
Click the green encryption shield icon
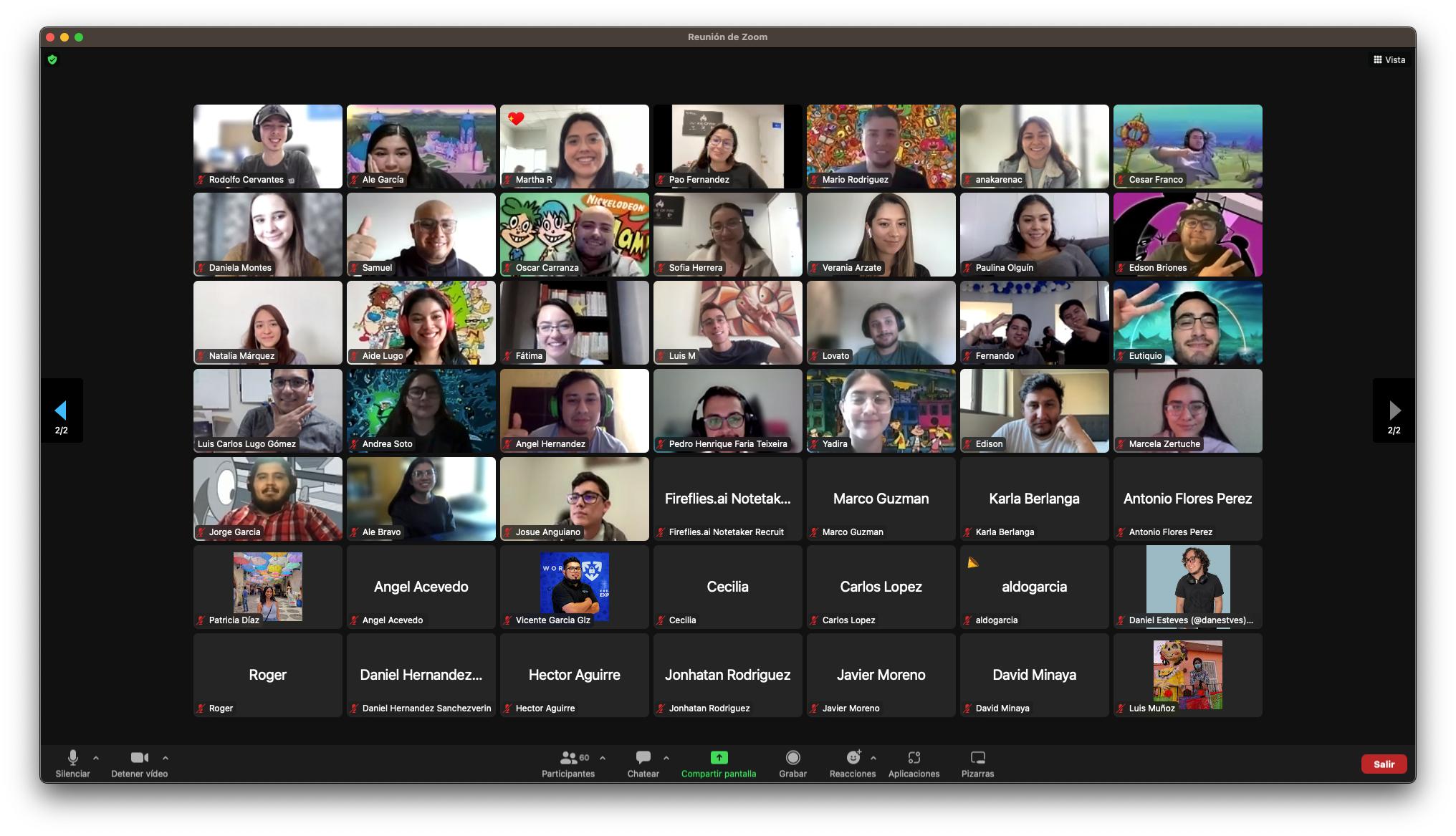[x=52, y=59]
